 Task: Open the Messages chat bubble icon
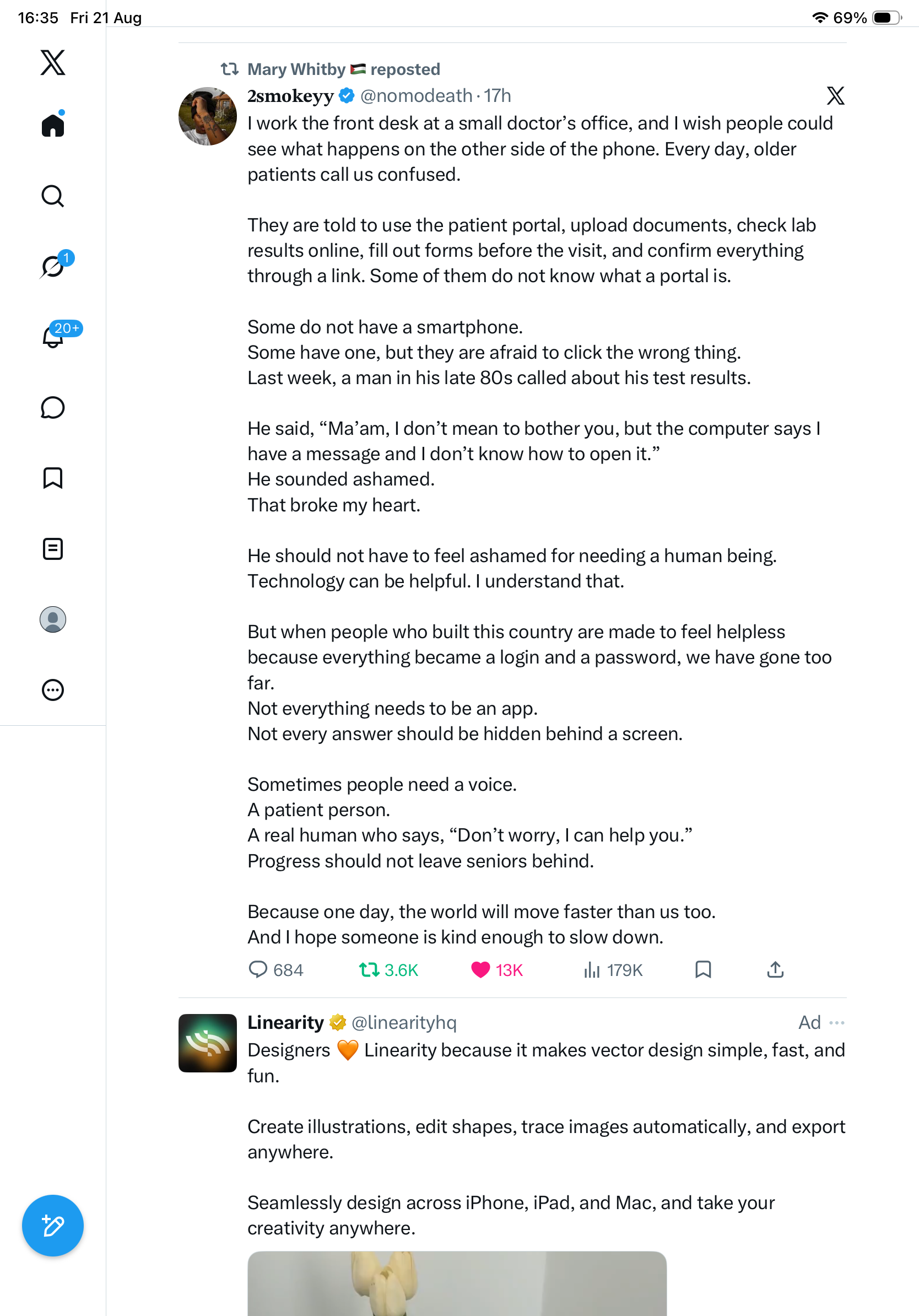(53, 407)
